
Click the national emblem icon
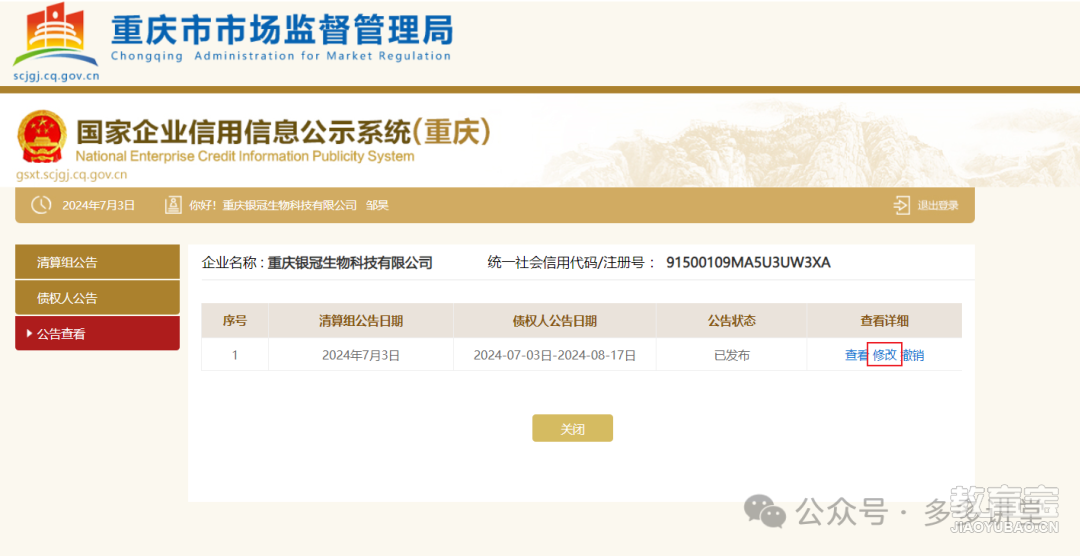(x=42, y=136)
